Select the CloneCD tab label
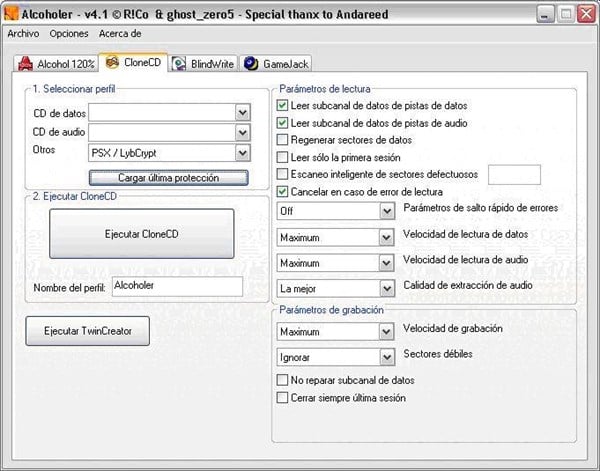Viewport: 600px width, 471px height. click(142, 62)
